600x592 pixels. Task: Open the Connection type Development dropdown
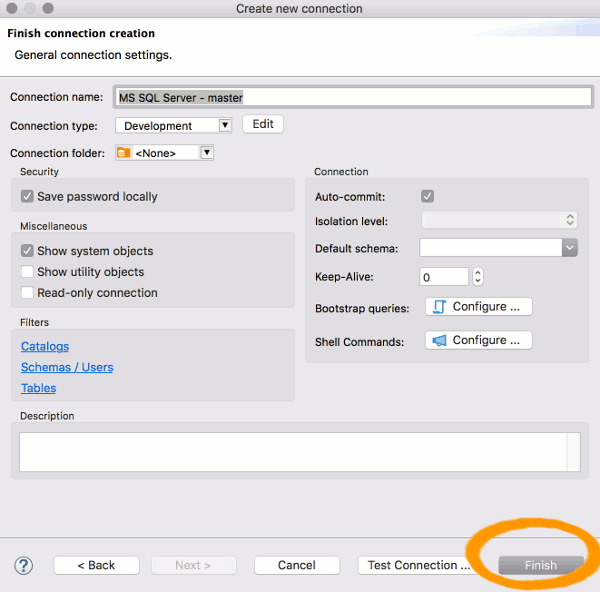click(x=173, y=126)
